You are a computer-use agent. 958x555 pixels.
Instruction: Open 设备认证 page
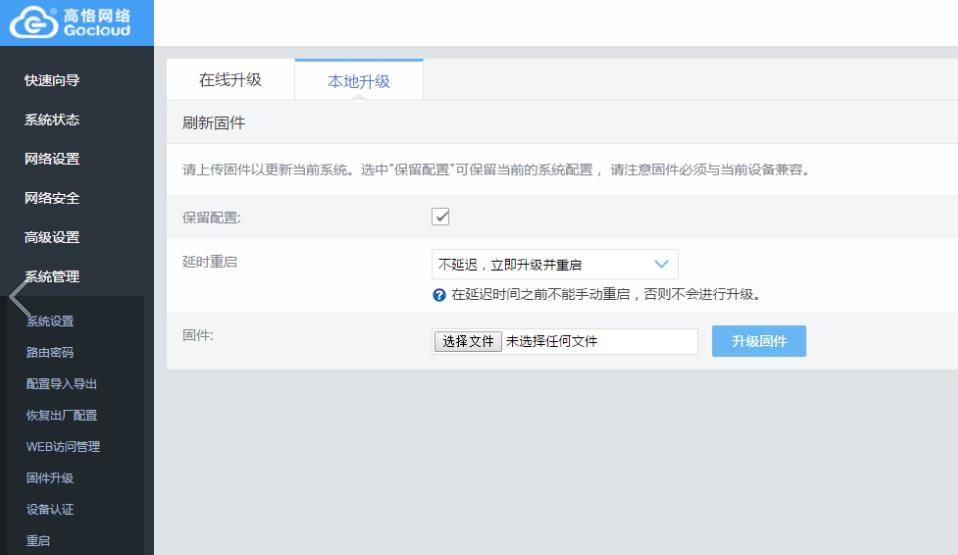[50, 509]
